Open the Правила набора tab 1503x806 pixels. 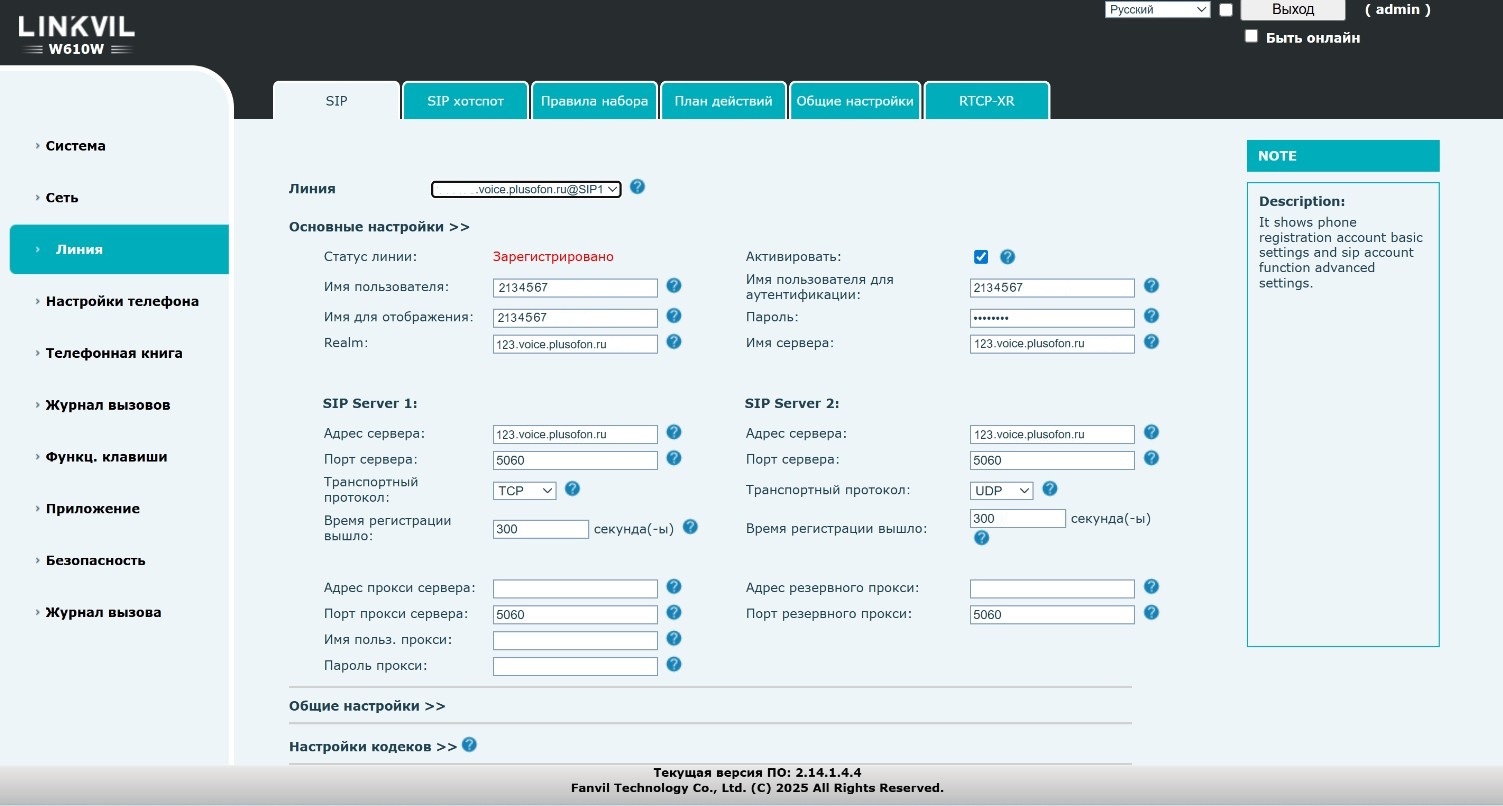tap(594, 101)
